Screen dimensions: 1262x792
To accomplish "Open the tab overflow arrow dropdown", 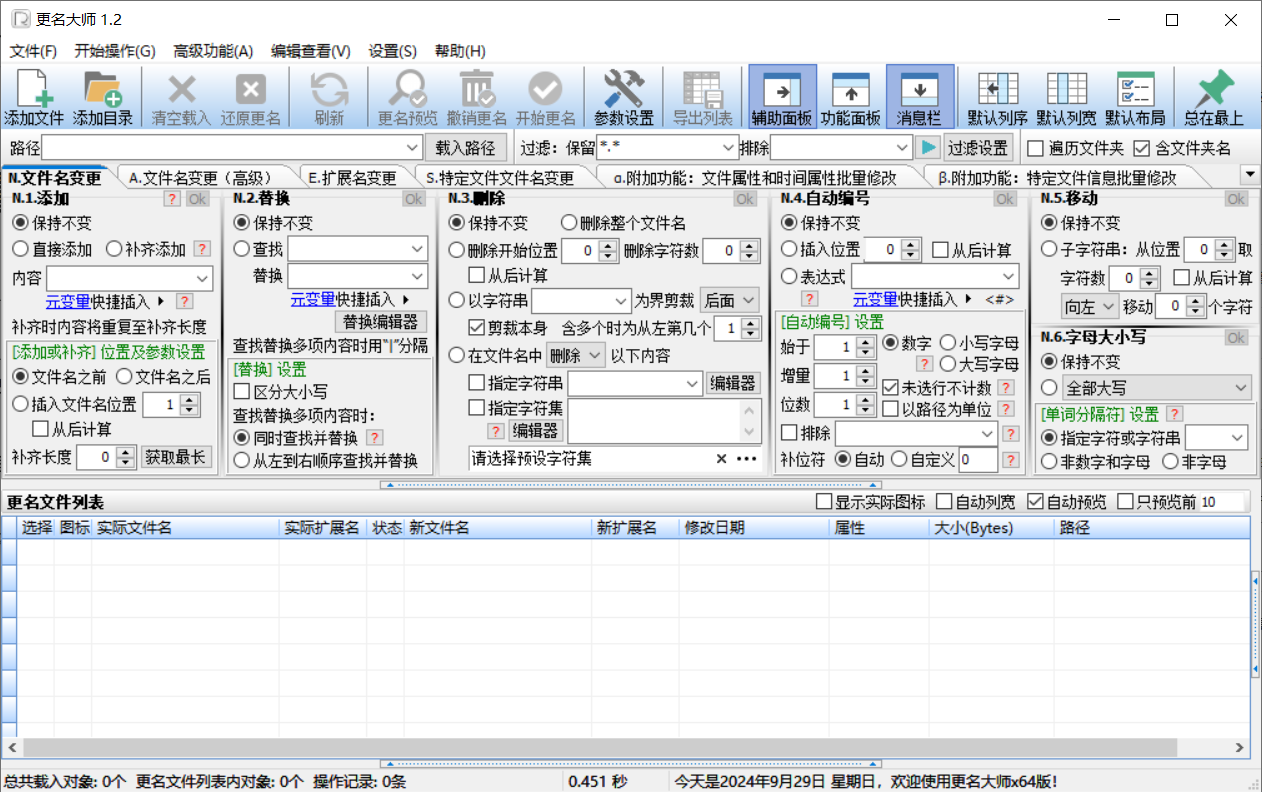I will point(1249,174).
